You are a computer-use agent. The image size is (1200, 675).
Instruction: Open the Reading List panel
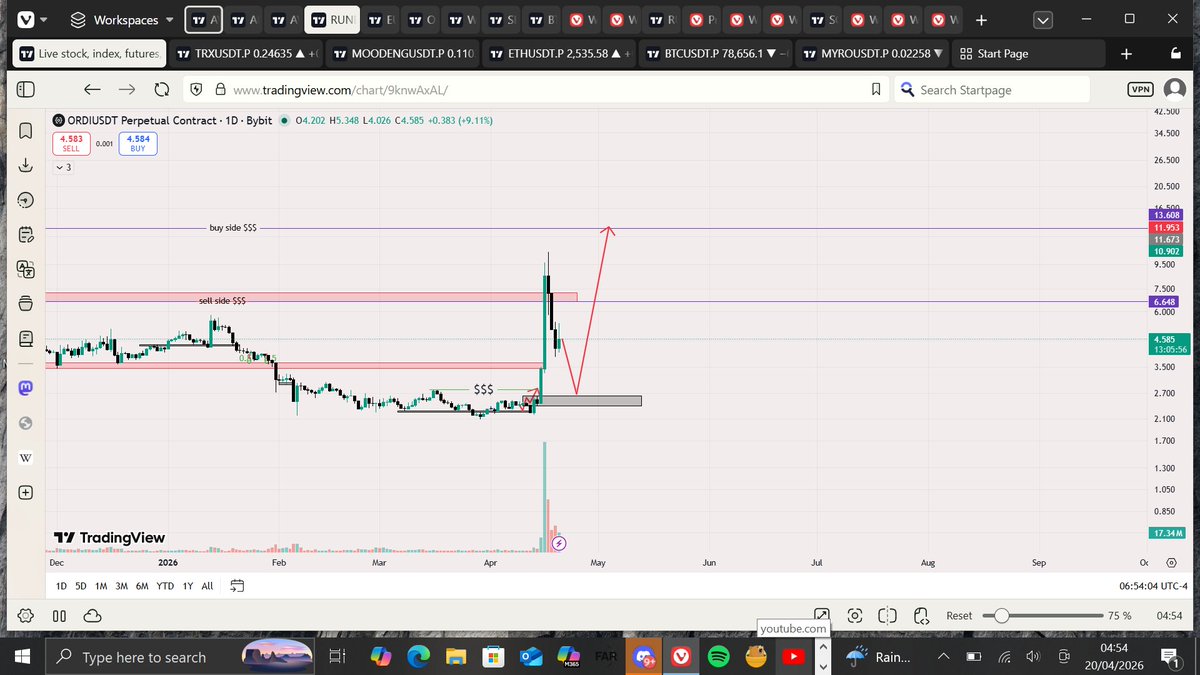(x=25, y=338)
